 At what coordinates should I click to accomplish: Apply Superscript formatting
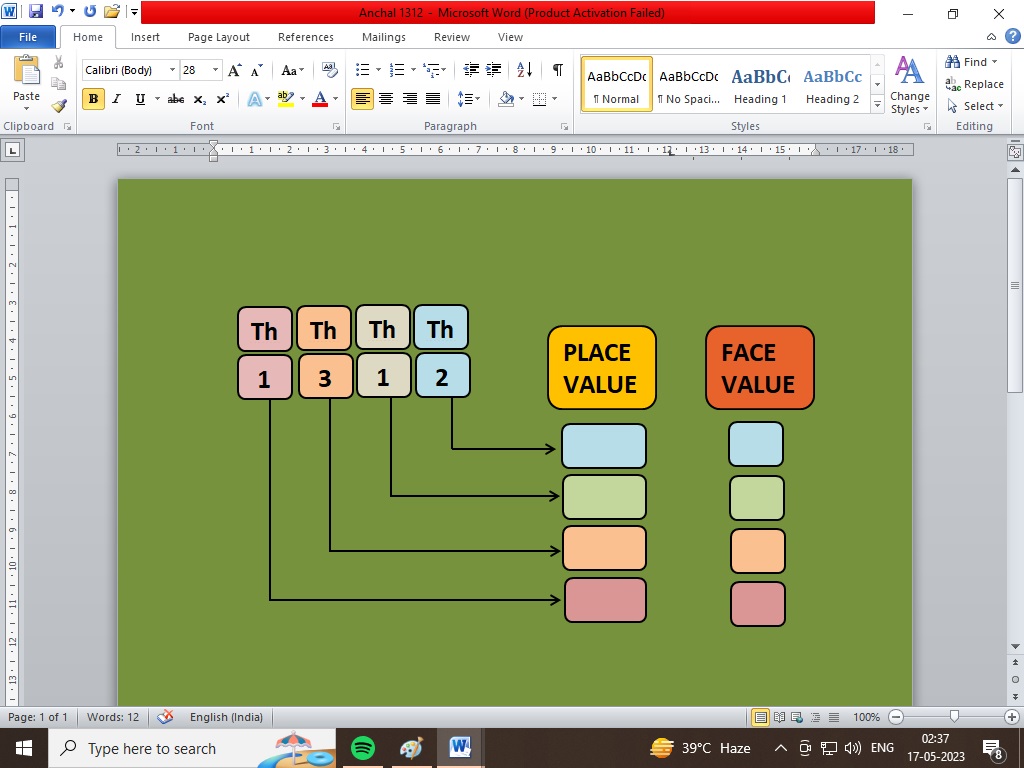tap(222, 99)
